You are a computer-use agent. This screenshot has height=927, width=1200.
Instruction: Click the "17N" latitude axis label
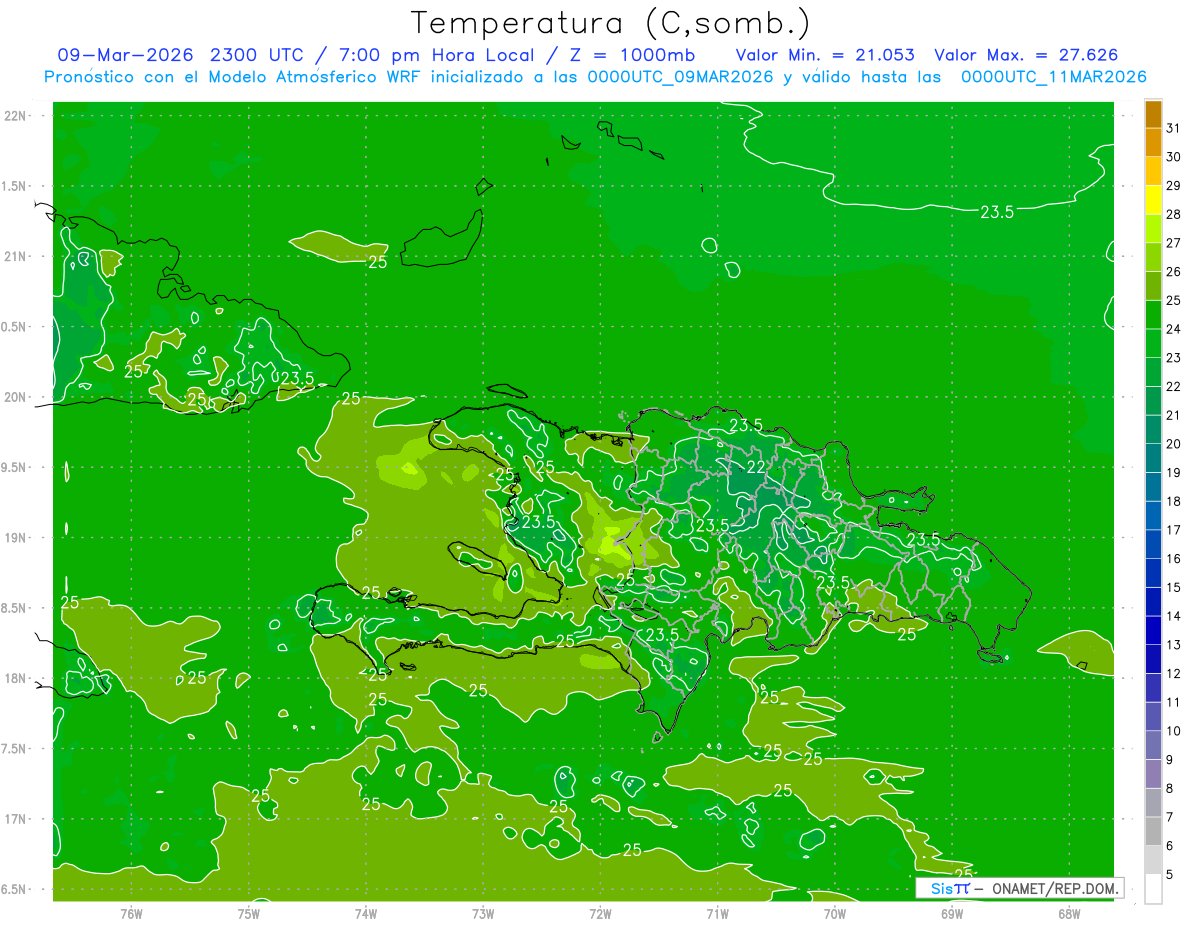pos(16,819)
